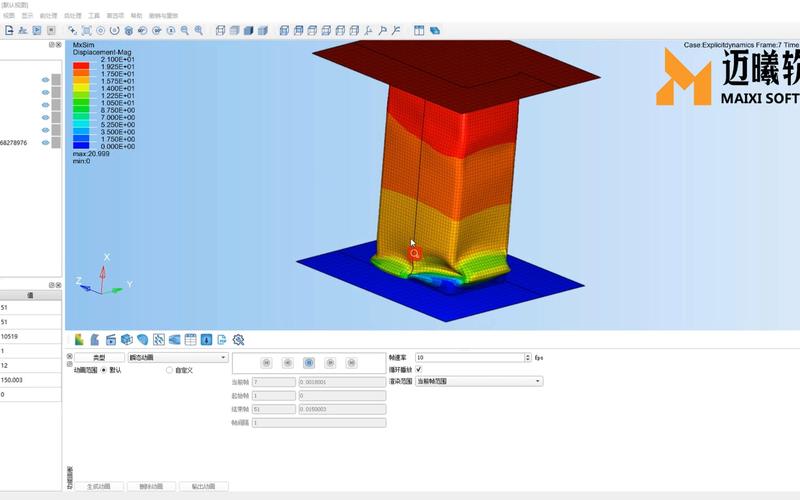Jump to the last animation frame
This screenshot has width=800, height=500.
coord(352,363)
